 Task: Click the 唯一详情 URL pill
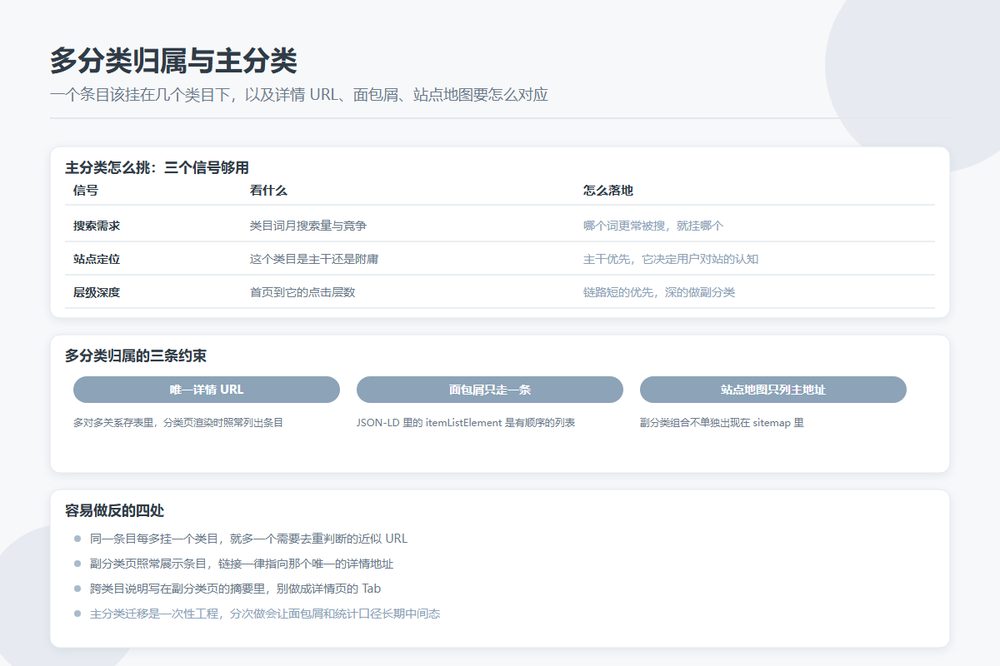tap(207, 390)
